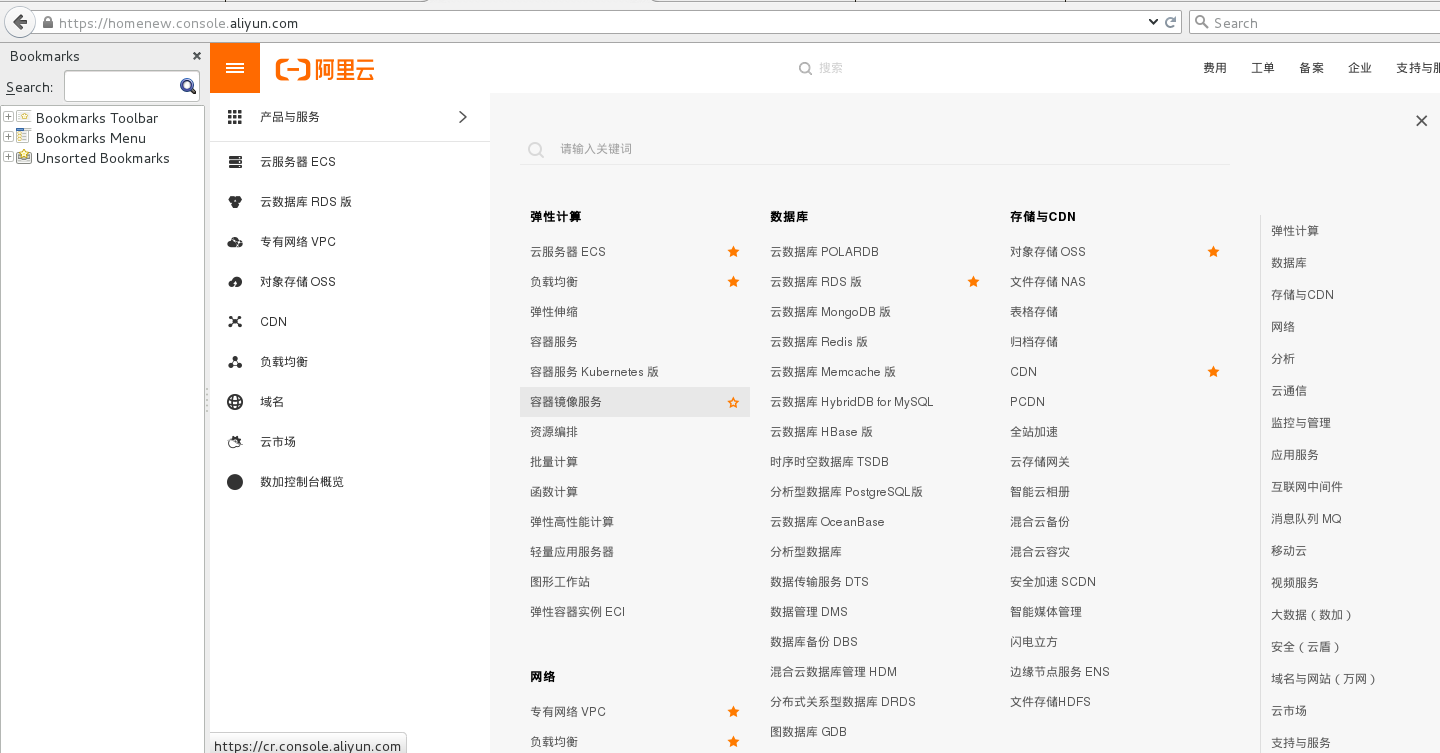Unstar 对象存储 OSS favorite
The height and width of the screenshot is (753, 1440).
click(1213, 252)
